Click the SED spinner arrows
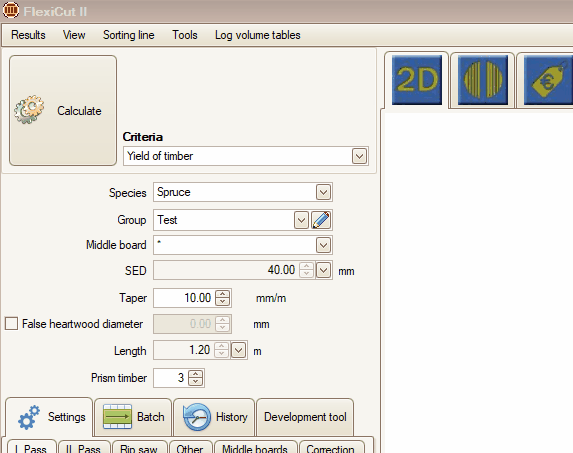Screen dimensions: 573x453 point(306,270)
